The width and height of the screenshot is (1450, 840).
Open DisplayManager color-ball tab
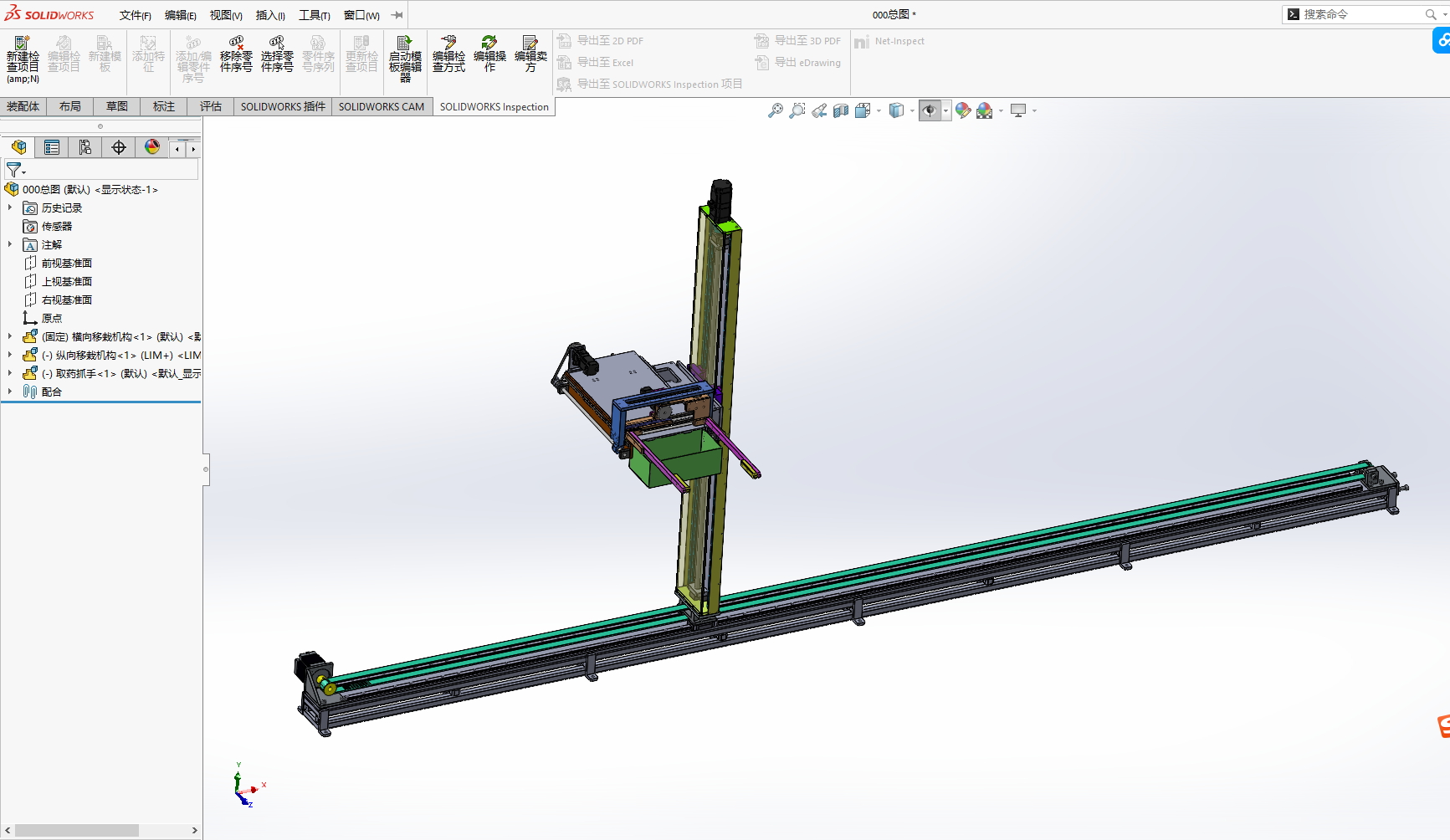pyautogui.click(x=152, y=147)
